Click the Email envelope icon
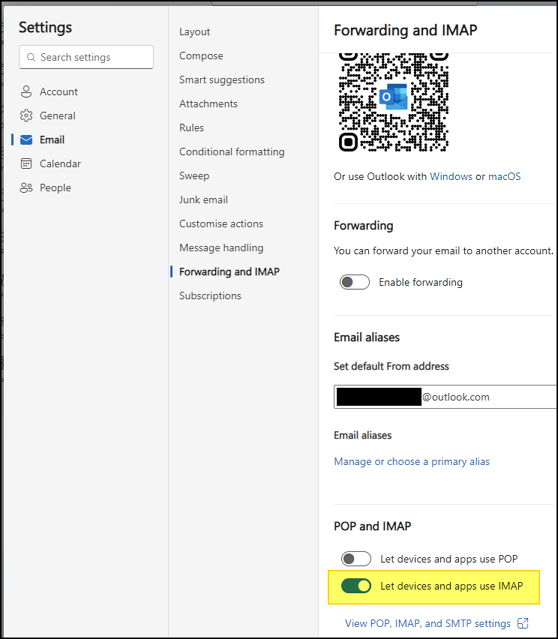Image resolution: width=558 pixels, height=639 pixels. coord(26,140)
